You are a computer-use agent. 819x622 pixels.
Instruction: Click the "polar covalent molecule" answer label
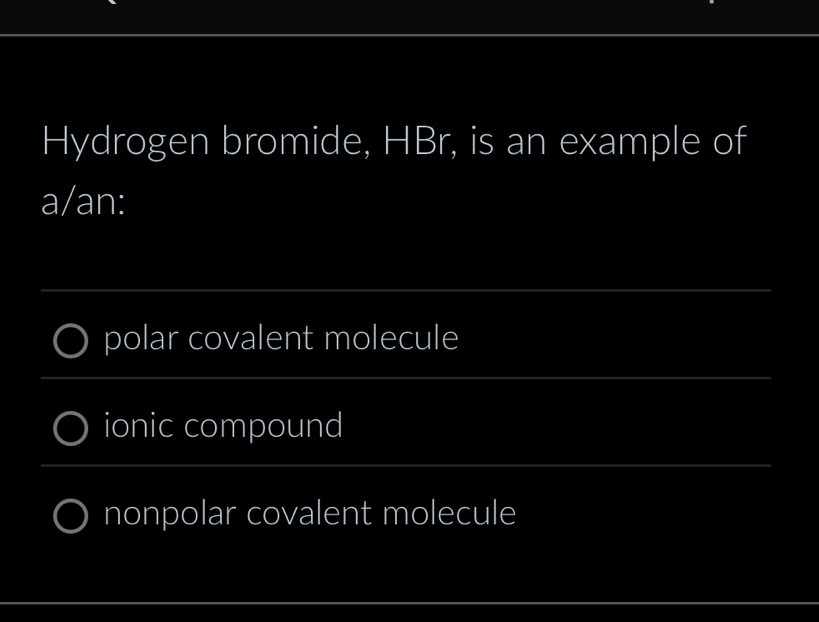[x=281, y=339]
